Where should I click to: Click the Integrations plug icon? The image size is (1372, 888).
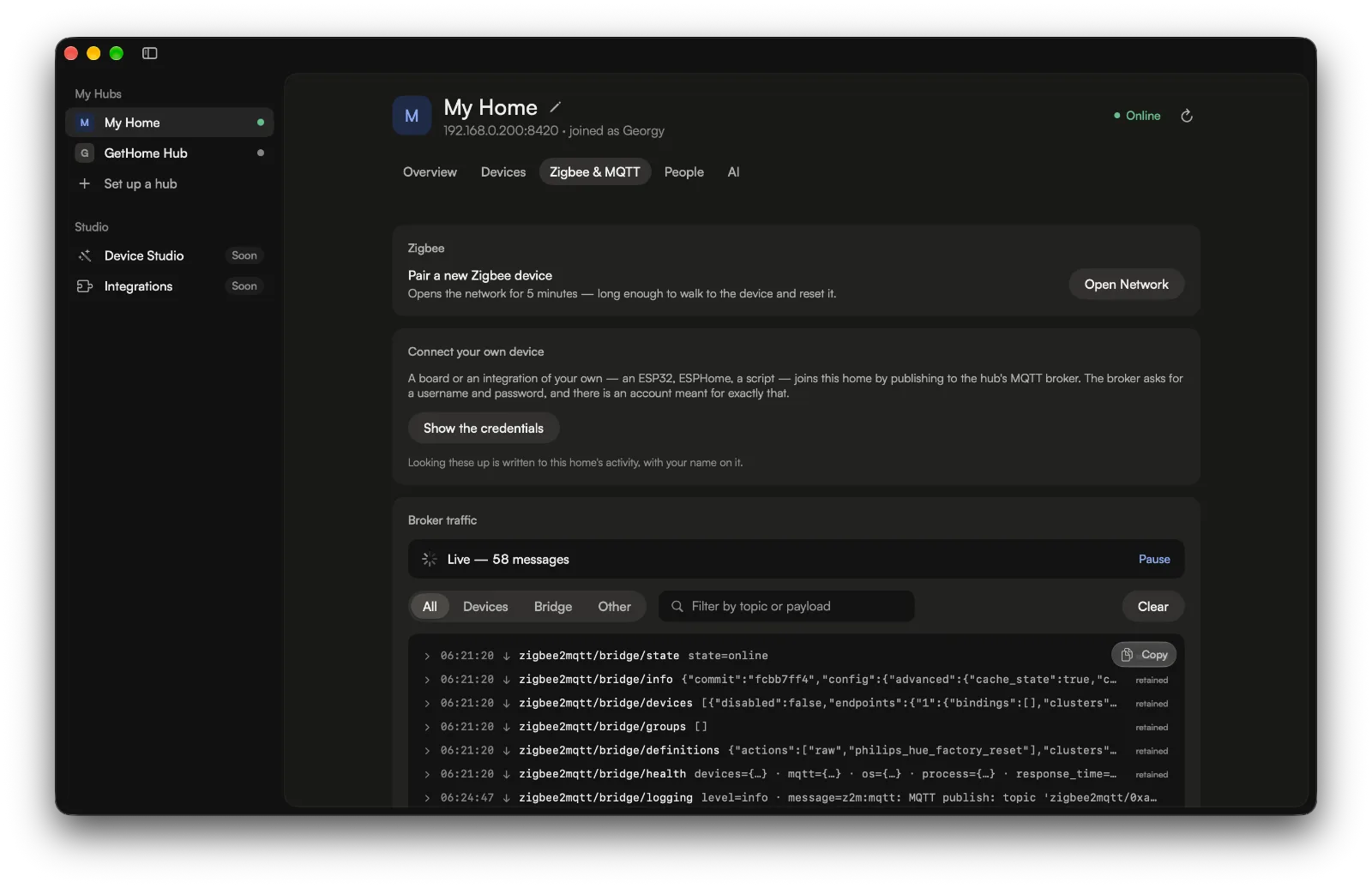(85, 286)
